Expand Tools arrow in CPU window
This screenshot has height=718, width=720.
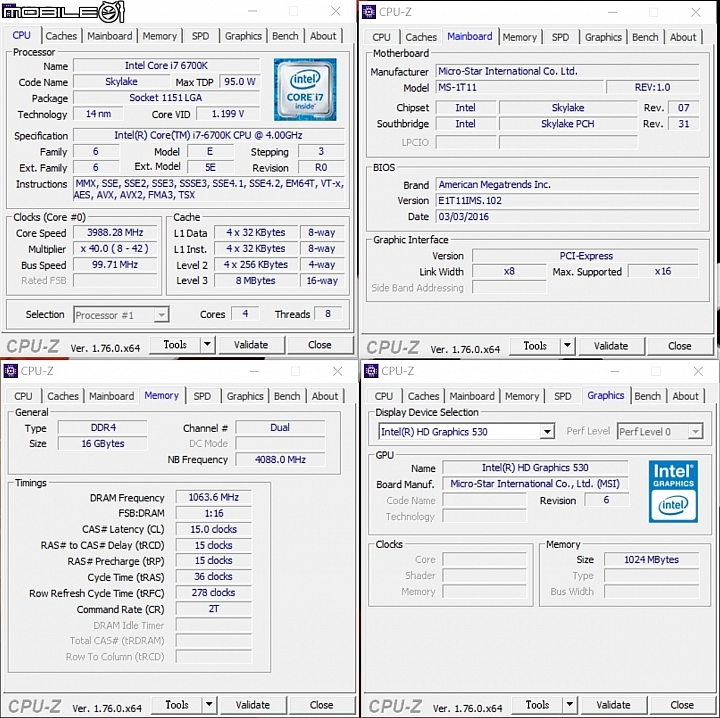coord(208,344)
